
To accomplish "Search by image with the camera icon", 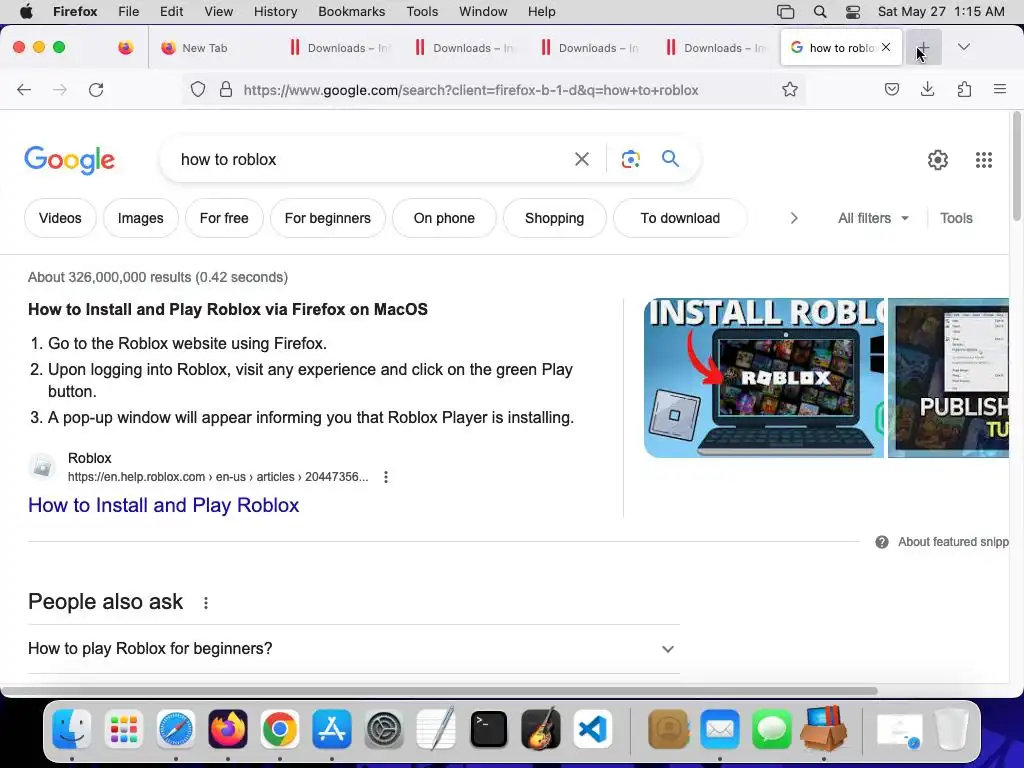I will click(630, 159).
